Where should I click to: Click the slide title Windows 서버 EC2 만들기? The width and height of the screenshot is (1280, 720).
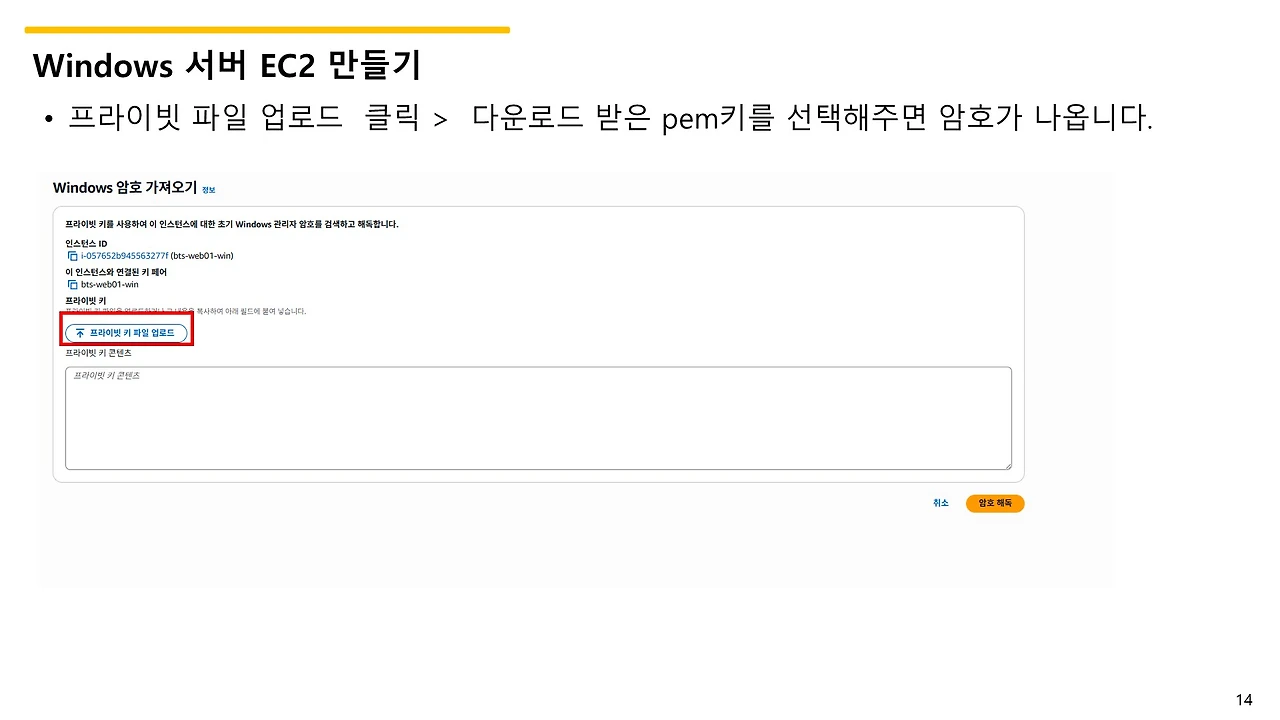point(227,65)
